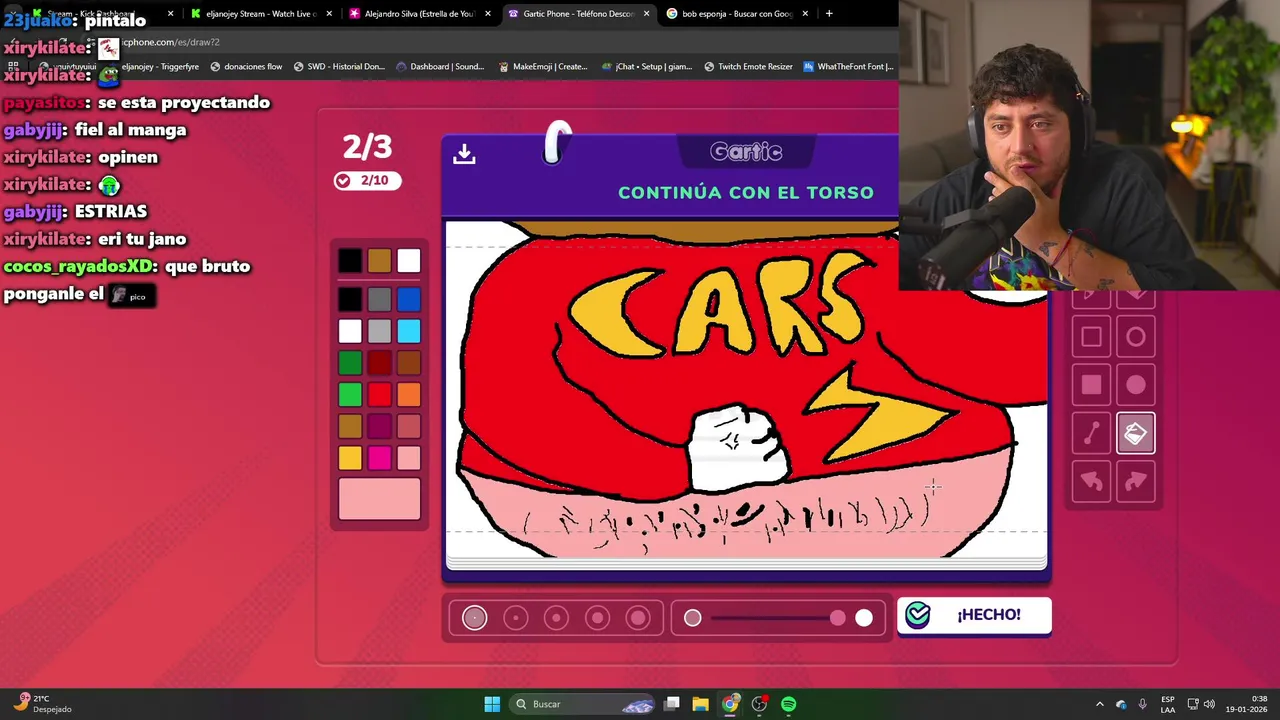Pick the hot pink color swatch

(x=379, y=458)
